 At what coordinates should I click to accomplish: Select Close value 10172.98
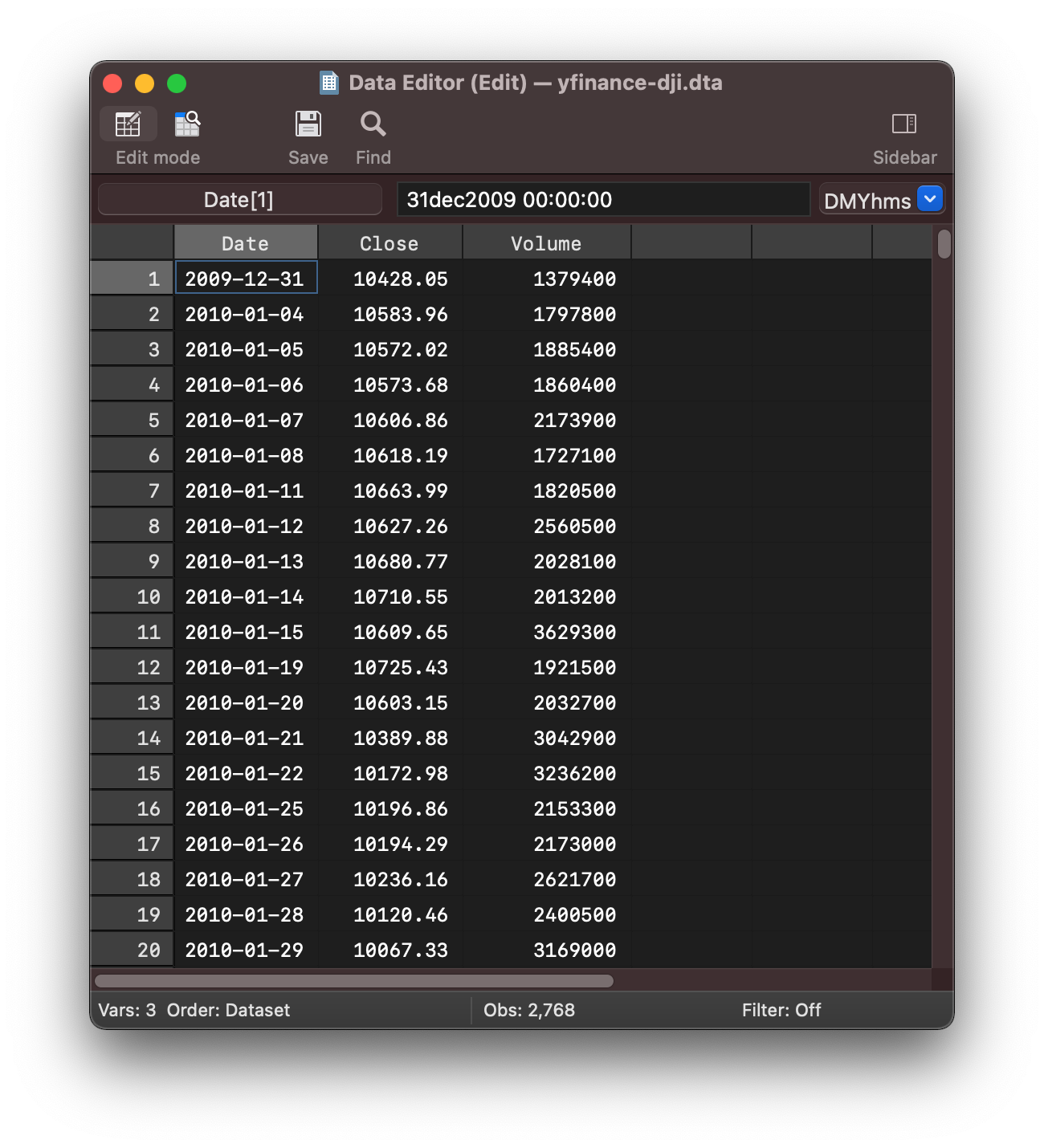[391, 773]
